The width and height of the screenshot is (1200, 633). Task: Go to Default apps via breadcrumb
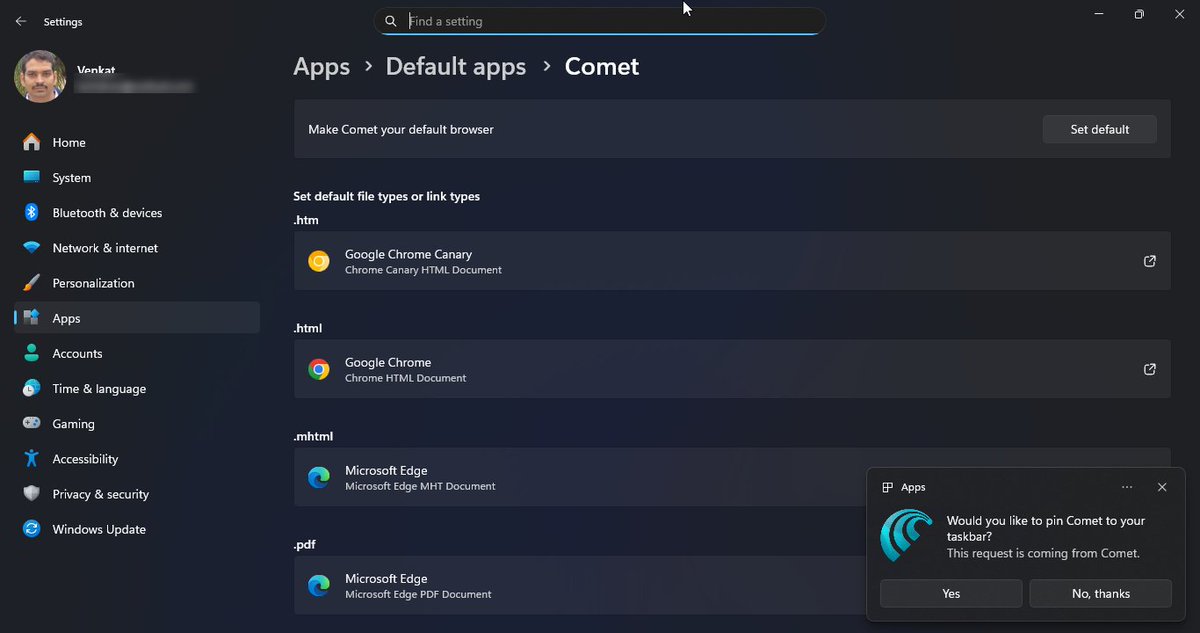coord(456,66)
